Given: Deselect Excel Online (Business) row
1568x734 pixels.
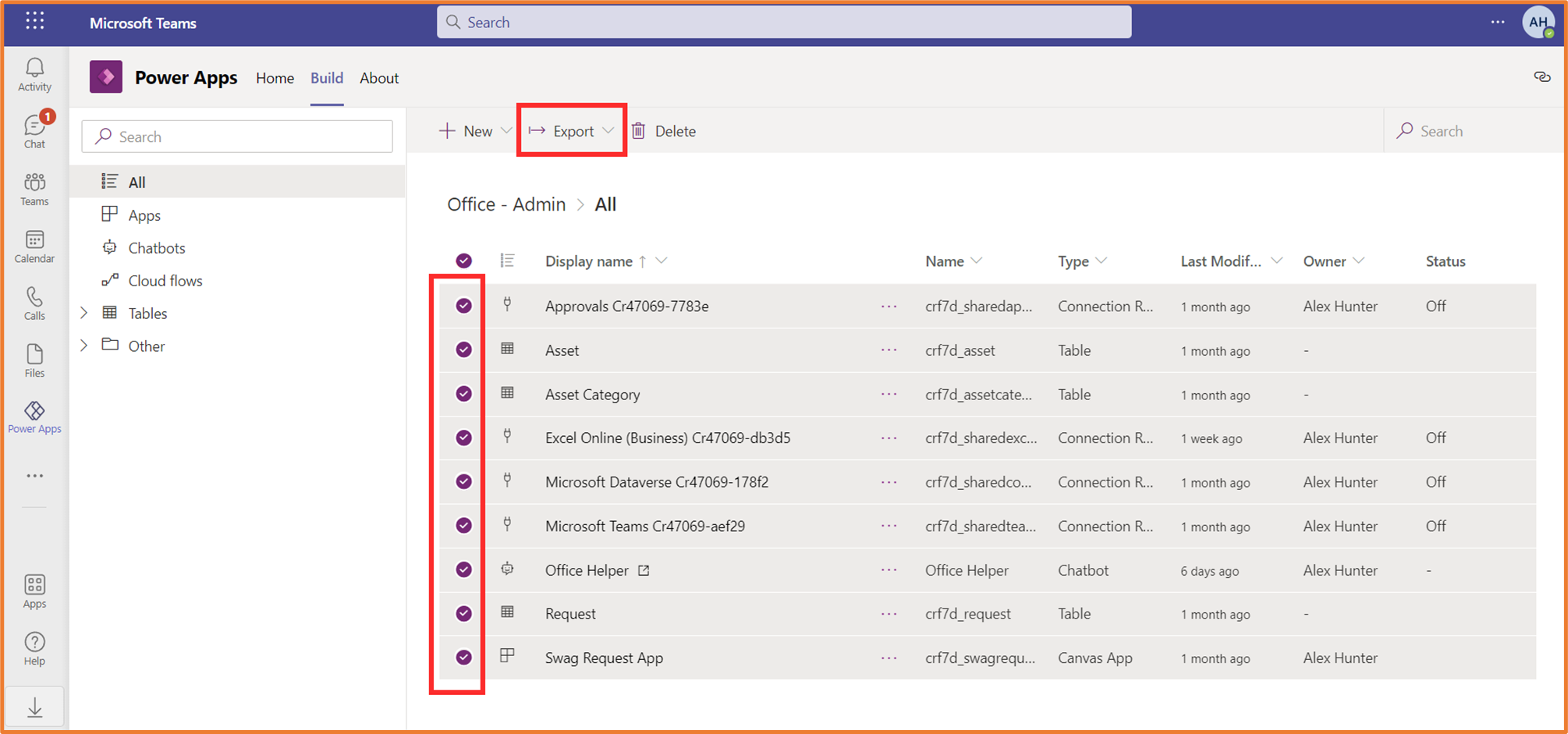Looking at the screenshot, I should click(463, 438).
